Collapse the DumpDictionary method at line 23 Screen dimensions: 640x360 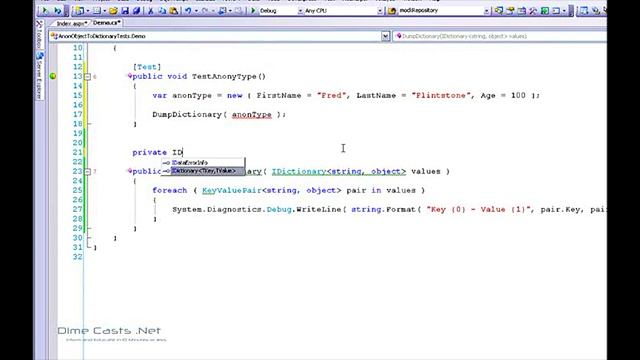87,171
